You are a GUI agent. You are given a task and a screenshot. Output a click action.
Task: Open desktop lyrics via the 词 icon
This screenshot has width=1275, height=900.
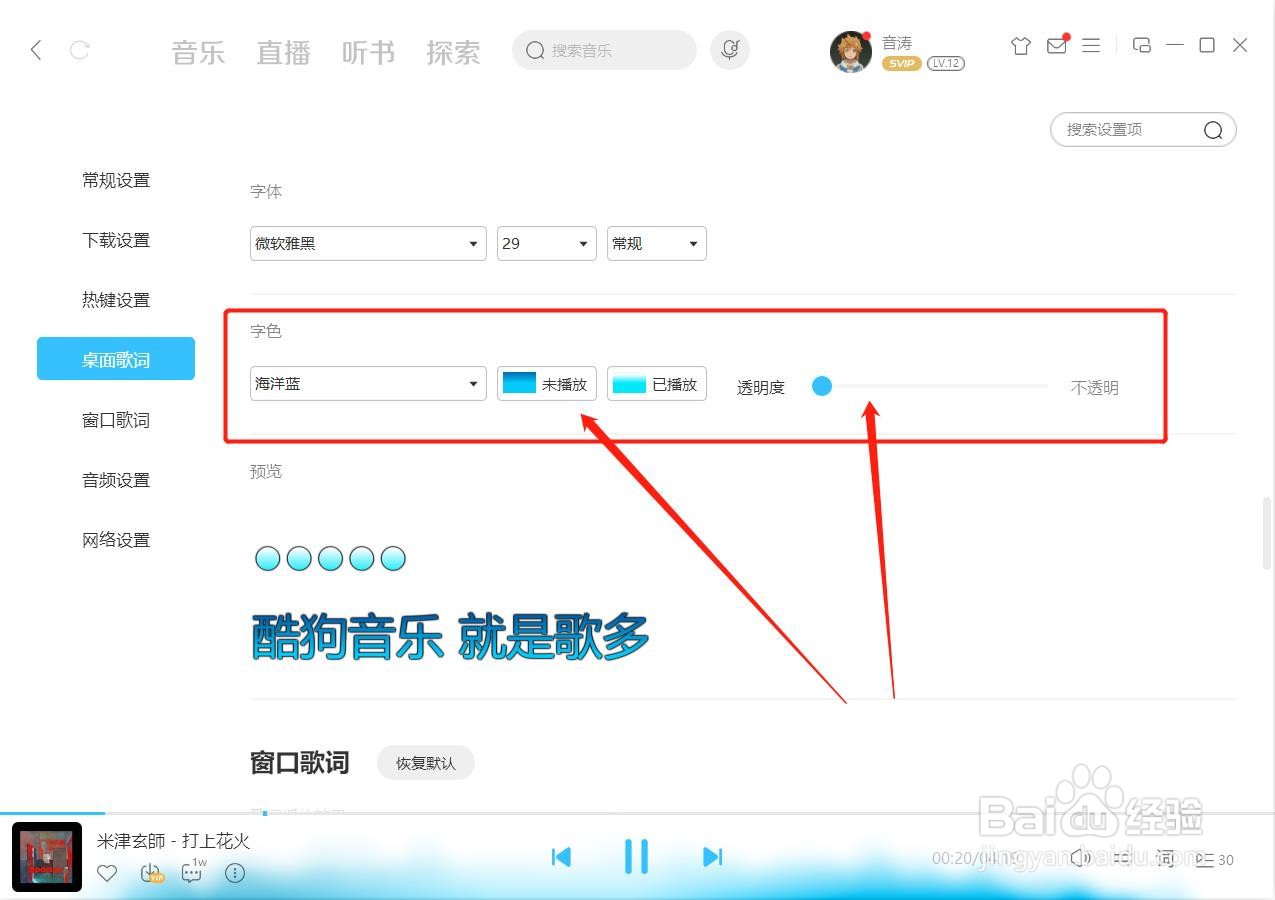(x=1165, y=858)
